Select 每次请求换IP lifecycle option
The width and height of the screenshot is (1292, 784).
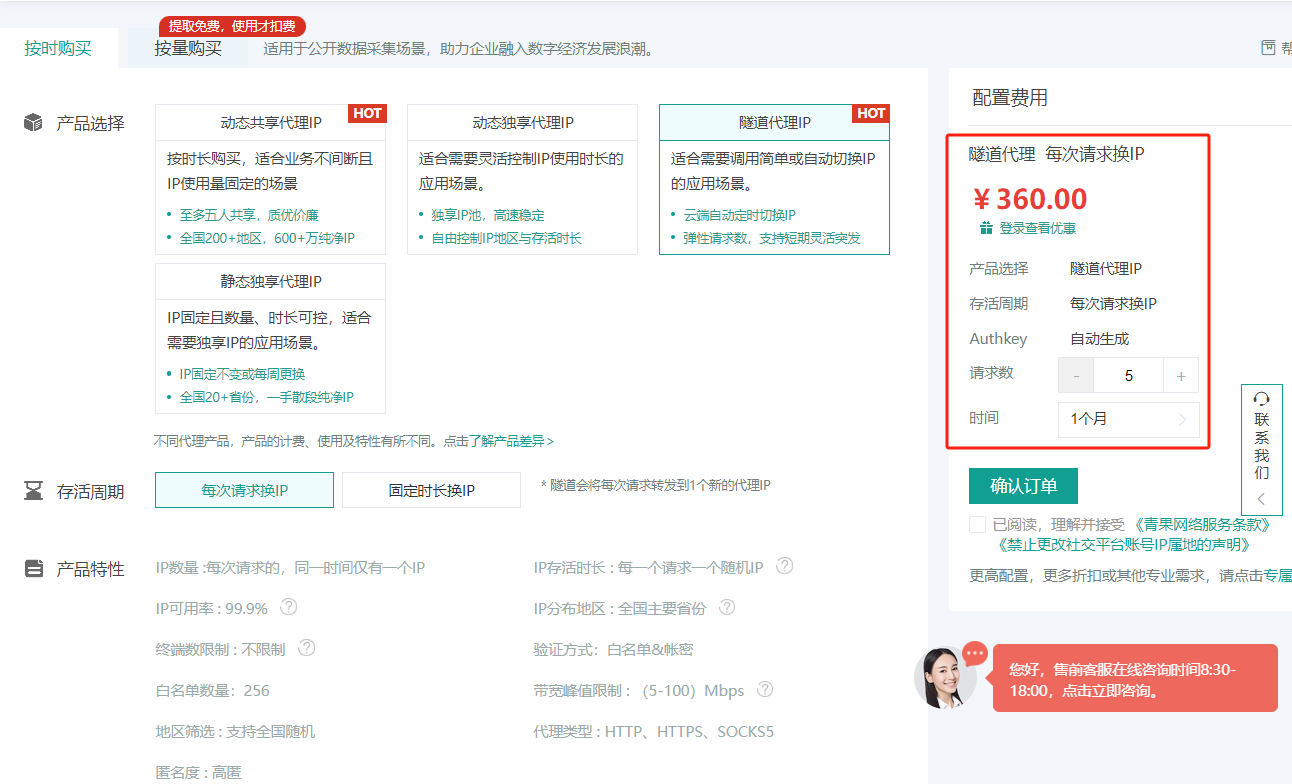coord(244,490)
